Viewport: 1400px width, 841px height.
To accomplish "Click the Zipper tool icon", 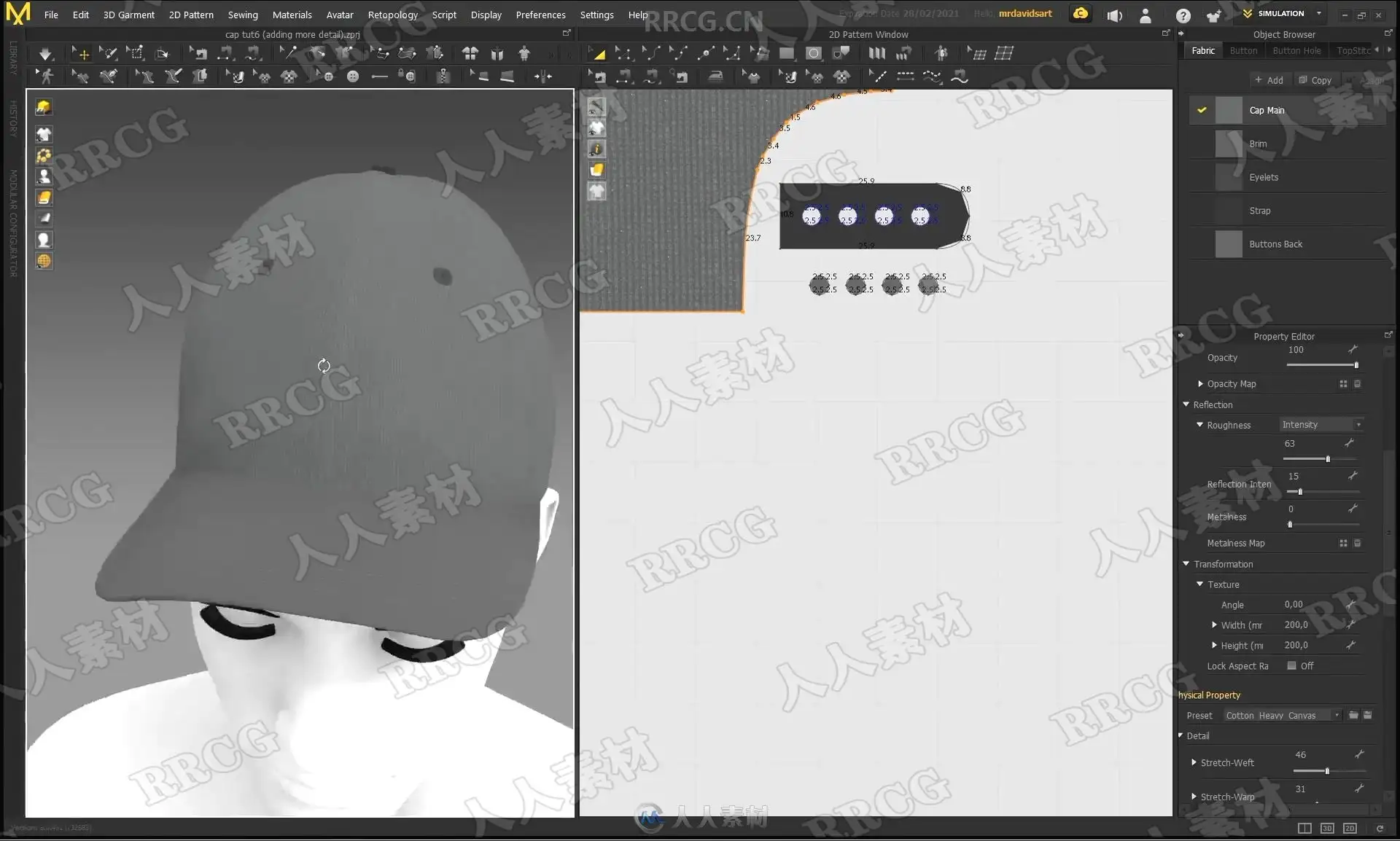I will click(443, 76).
